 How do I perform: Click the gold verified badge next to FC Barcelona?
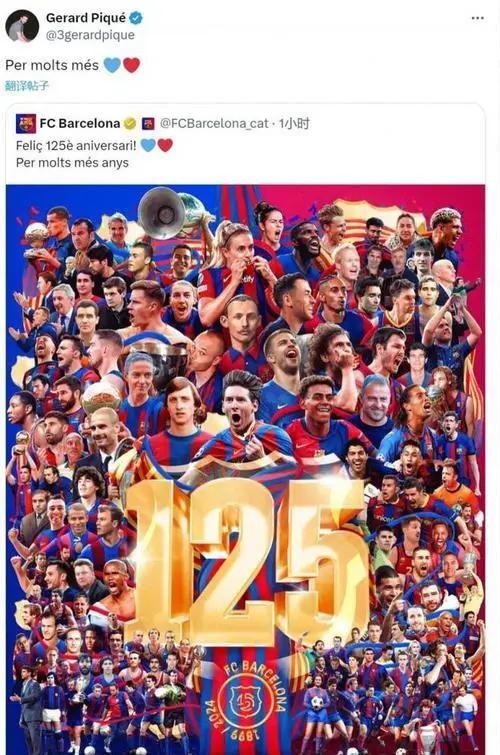[130, 124]
